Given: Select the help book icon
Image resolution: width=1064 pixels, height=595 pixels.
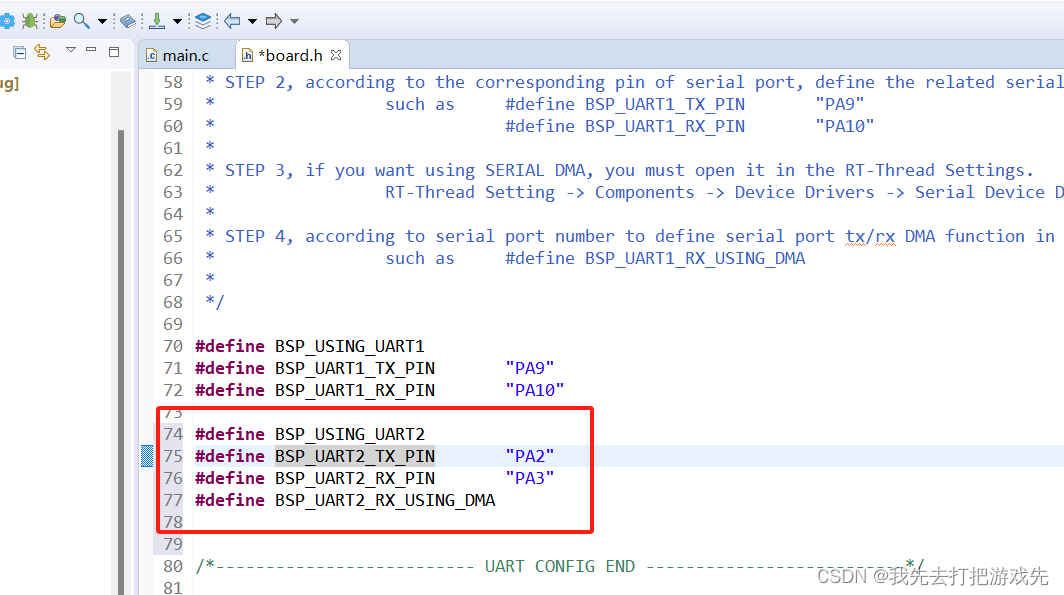Looking at the screenshot, I should point(126,20).
